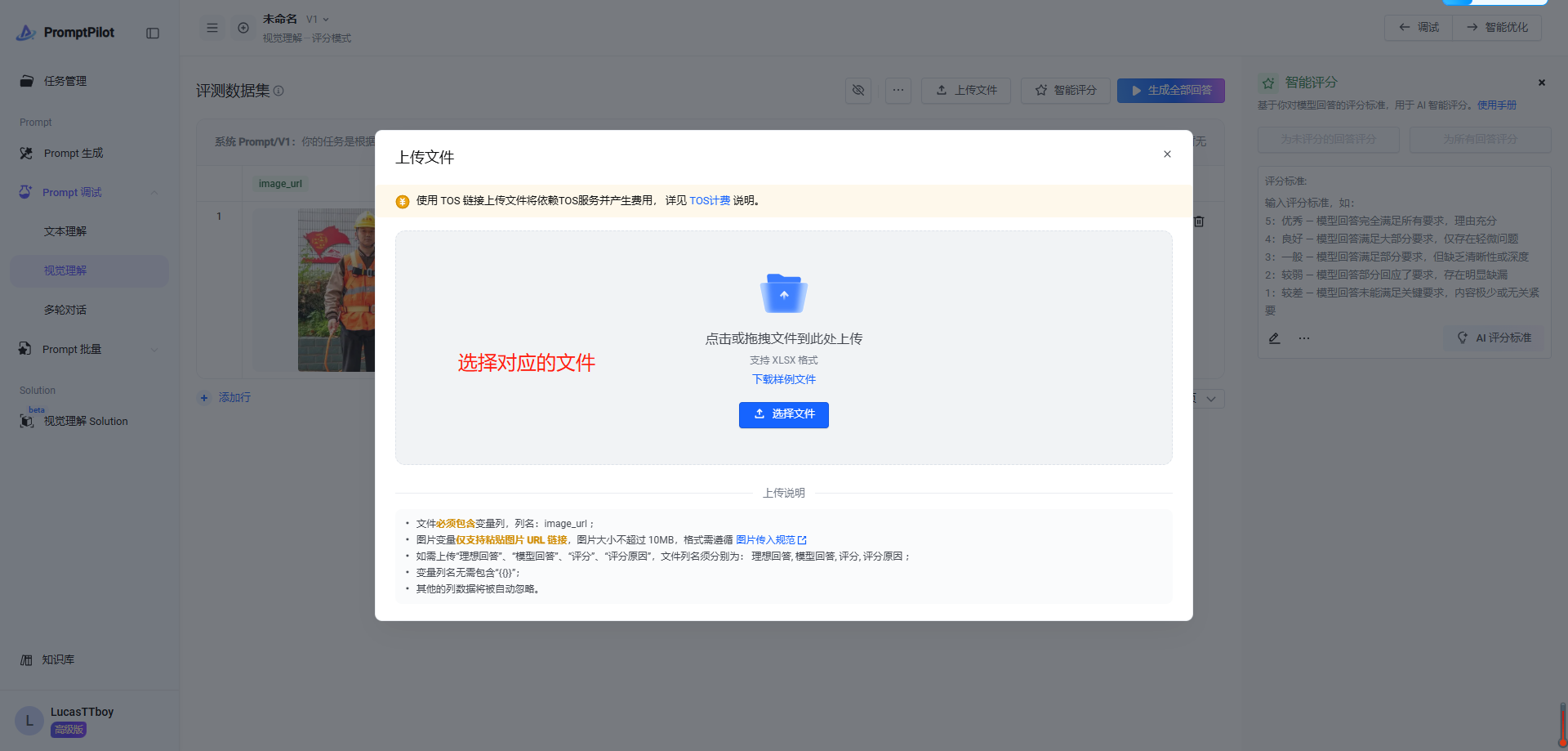Open the dropdown at bottom right of dataset table
Image resolution: width=1568 pixels, height=751 pixels.
coord(1210,399)
